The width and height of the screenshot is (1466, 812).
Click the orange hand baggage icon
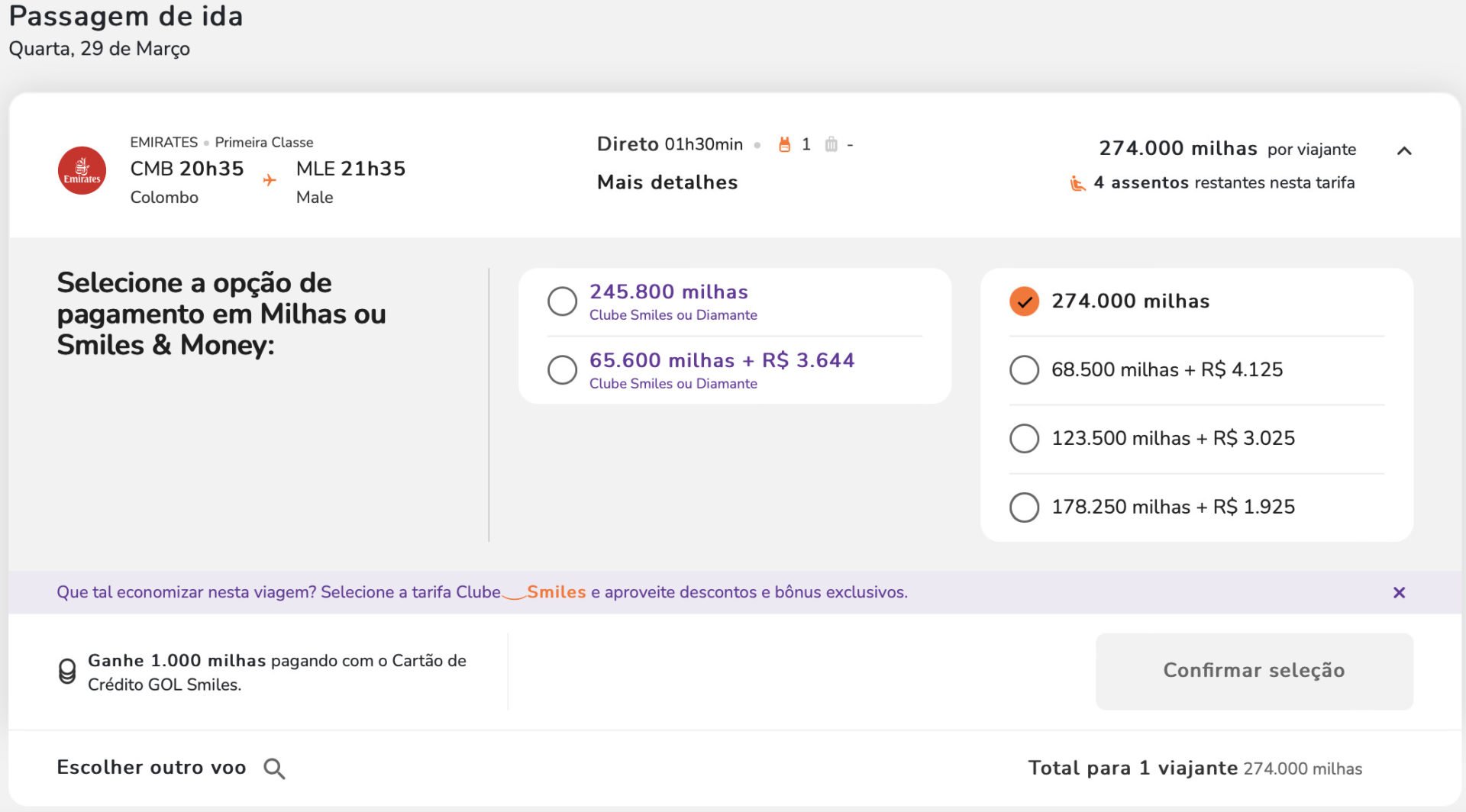[784, 144]
